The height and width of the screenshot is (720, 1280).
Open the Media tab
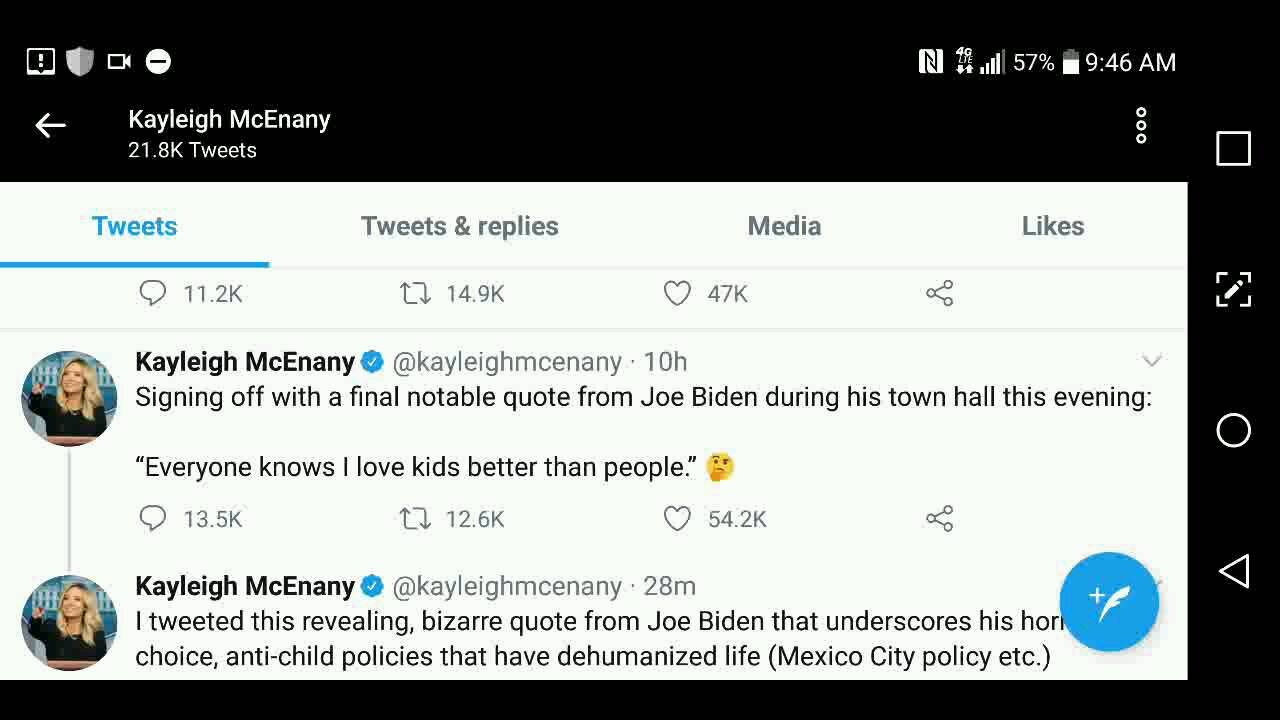(784, 226)
